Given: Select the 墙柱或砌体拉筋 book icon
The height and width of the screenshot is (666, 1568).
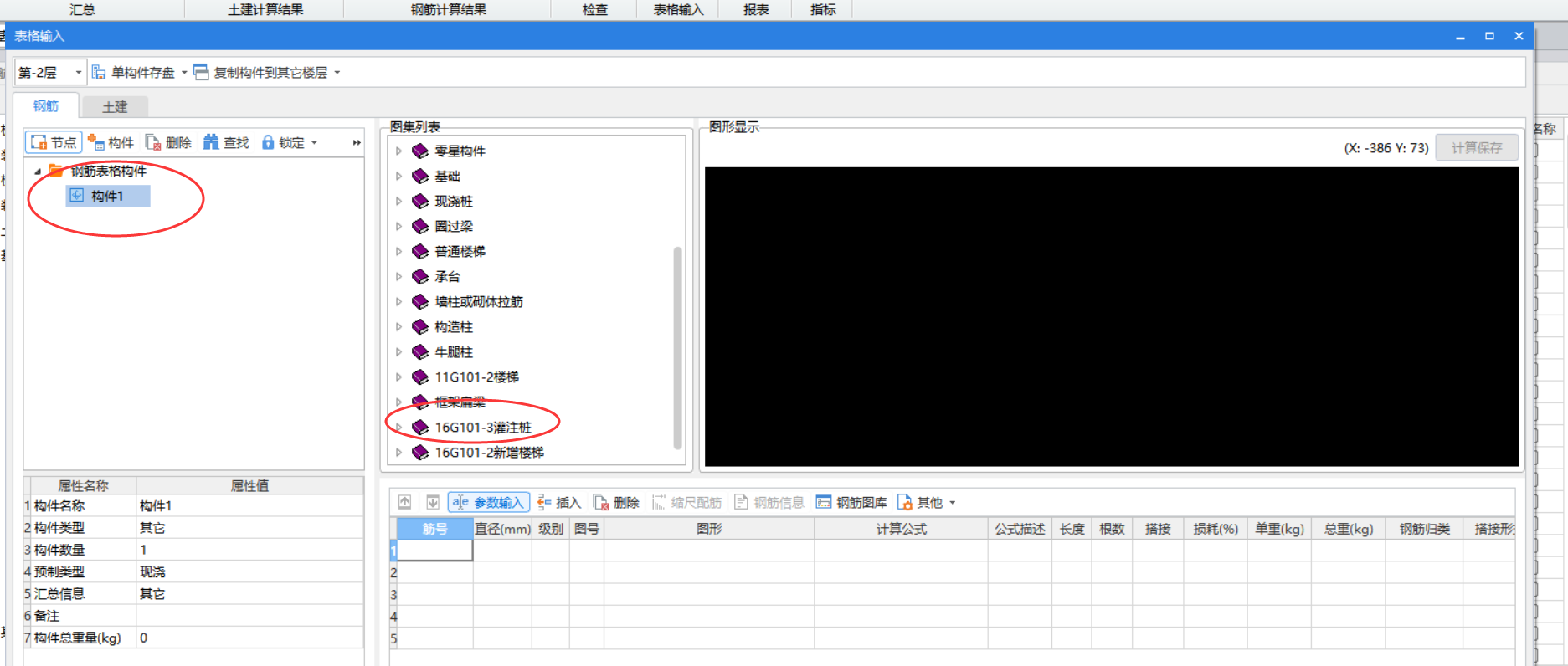Looking at the screenshot, I should point(420,301).
